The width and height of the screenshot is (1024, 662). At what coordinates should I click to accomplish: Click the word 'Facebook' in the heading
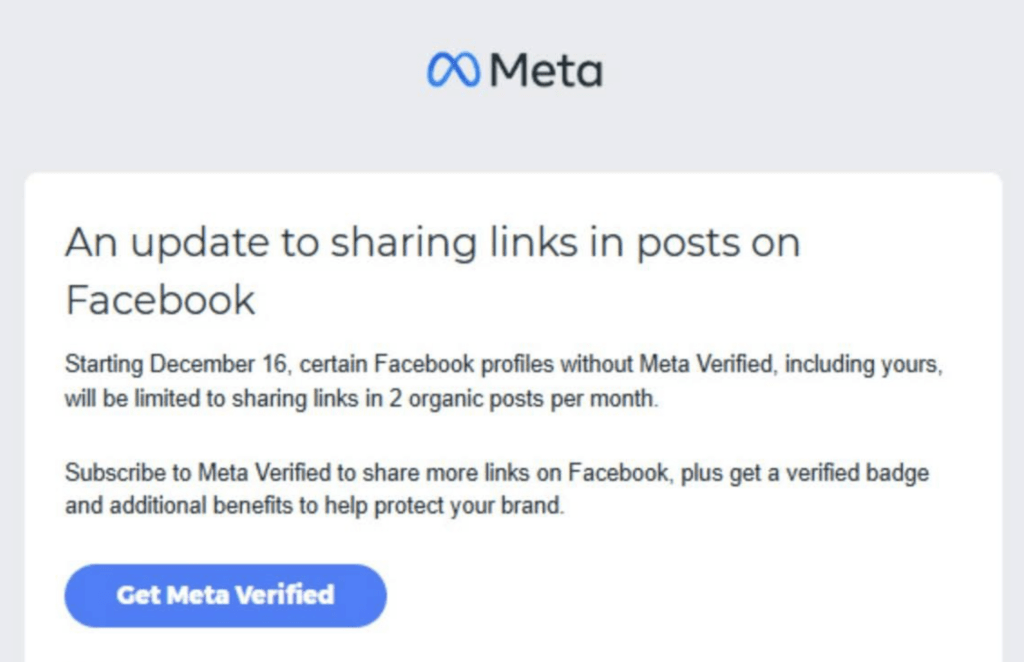[160, 299]
